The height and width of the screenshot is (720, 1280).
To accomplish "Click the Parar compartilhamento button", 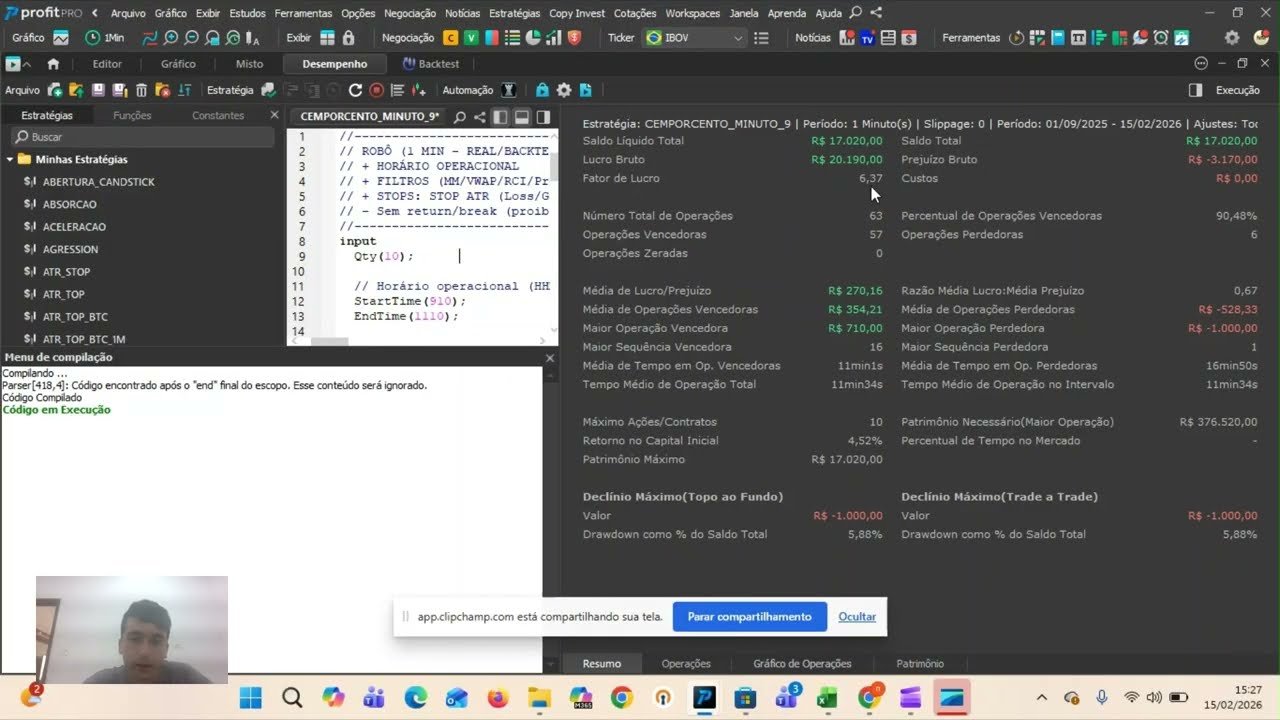I will click(749, 617).
